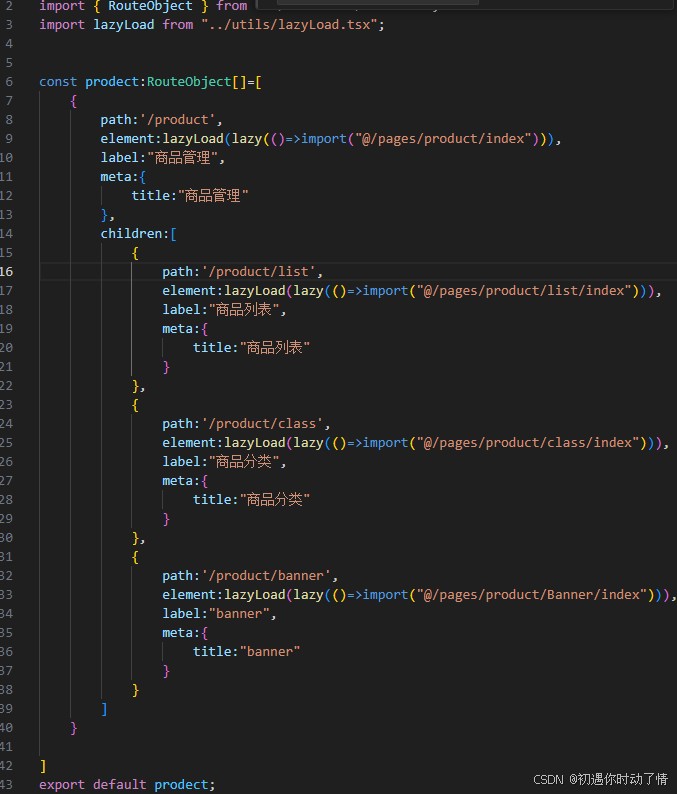The height and width of the screenshot is (794, 677).
Task: Click the opening brace on line 31
Action: 135,557
